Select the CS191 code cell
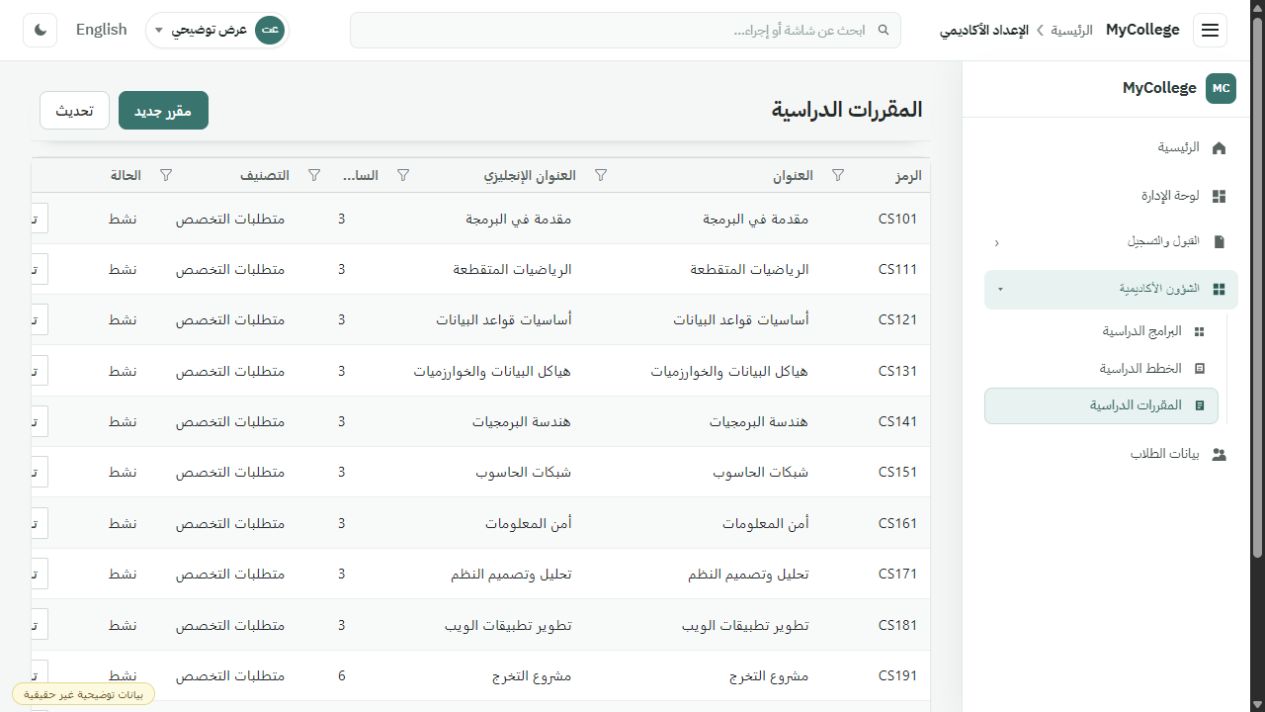The image size is (1265, 712). 898,676
